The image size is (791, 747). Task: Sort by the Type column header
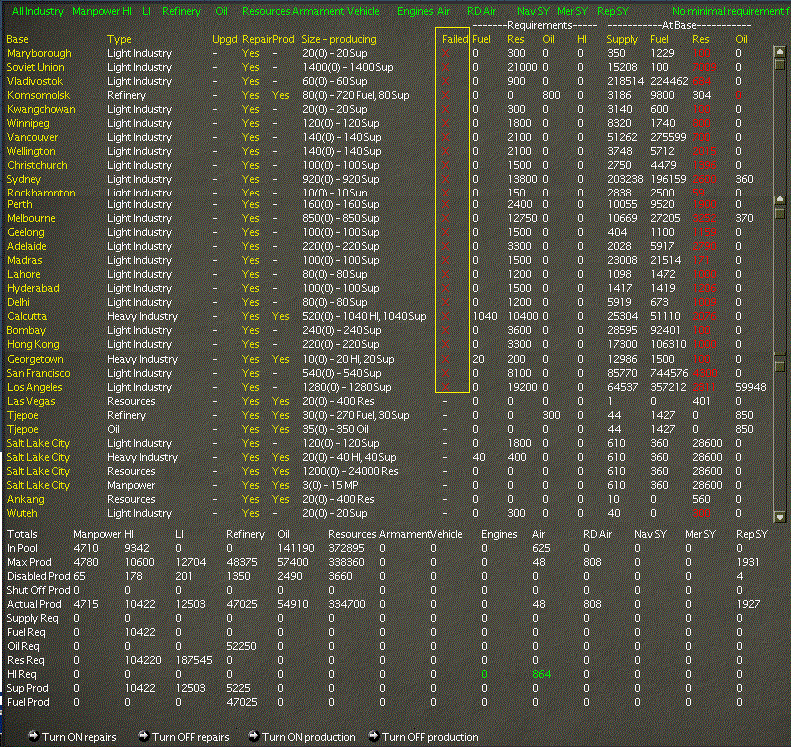pyautogui.click(x=119, y=39)
